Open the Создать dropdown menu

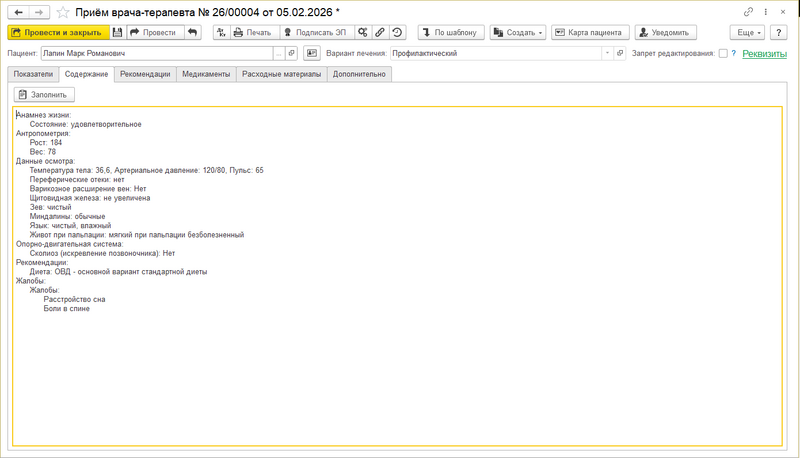tap(518, 32)
